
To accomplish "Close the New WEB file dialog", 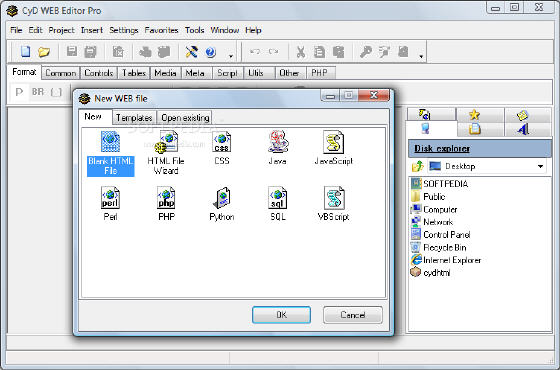I will (374, 95).
